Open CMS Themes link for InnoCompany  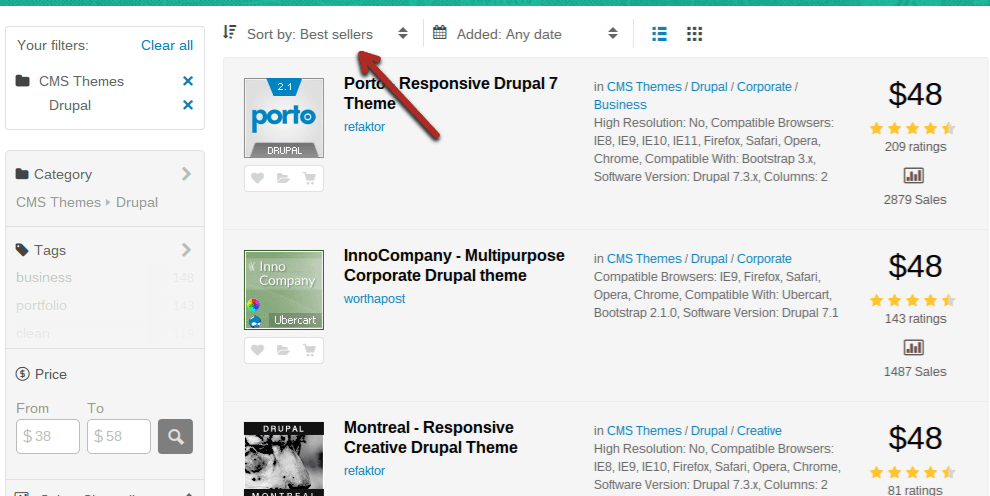tap(644, 259)
